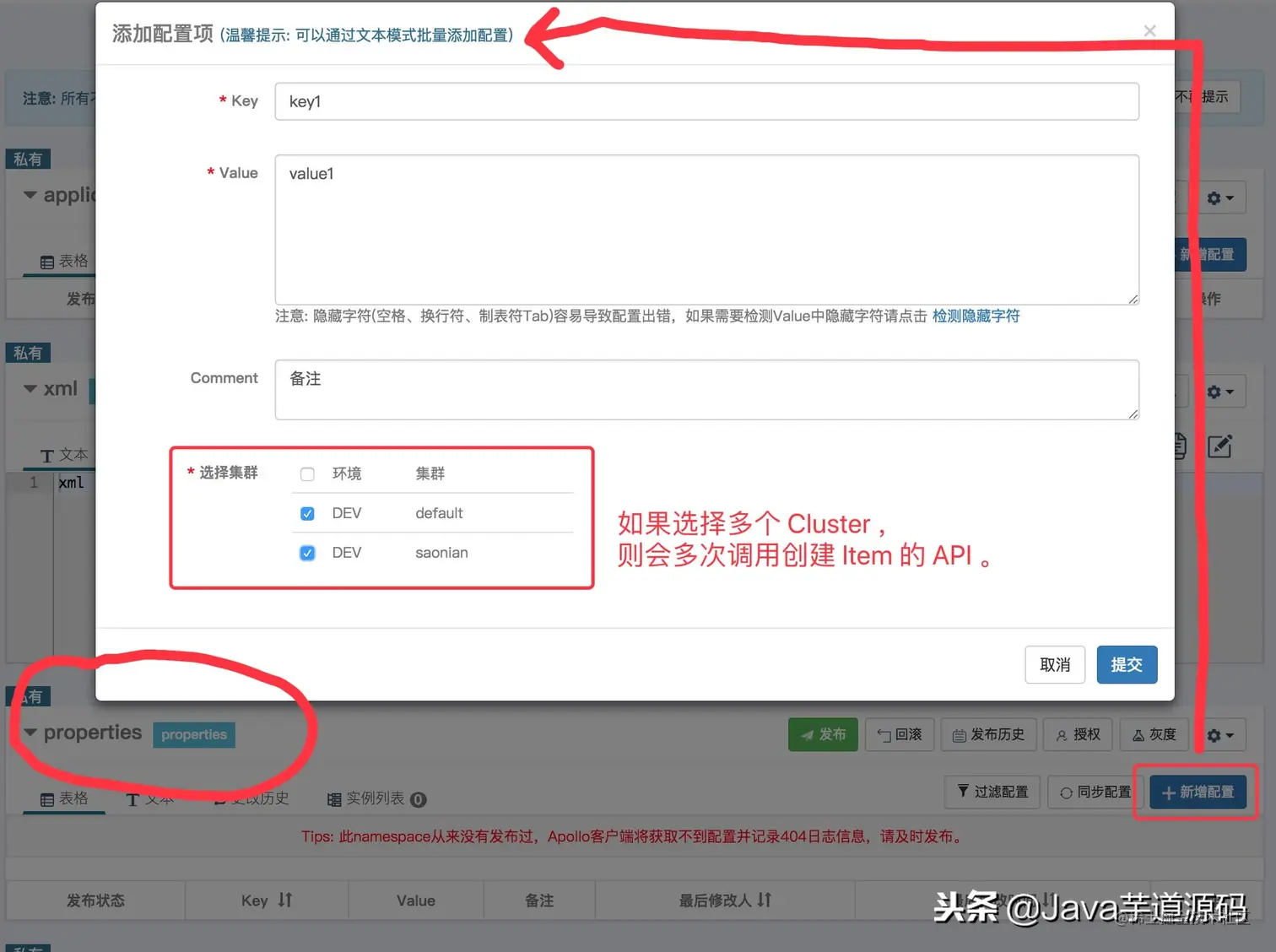Image resolution: width=1276 pixels, height=952 pixels.
Task: Open the gear settings dropdown for properties namespace
Action: [1222, 734]
